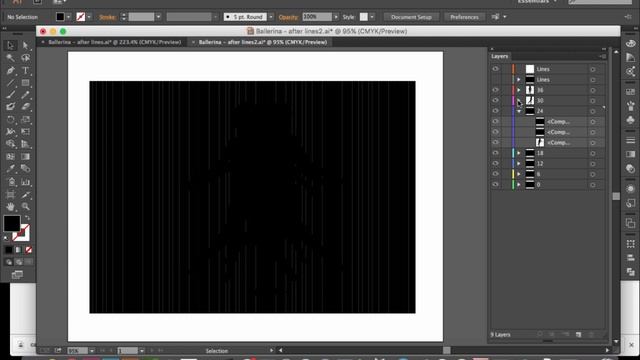Hide layer 30 with eye icon

pyautogui.click(x=496, y=100)
